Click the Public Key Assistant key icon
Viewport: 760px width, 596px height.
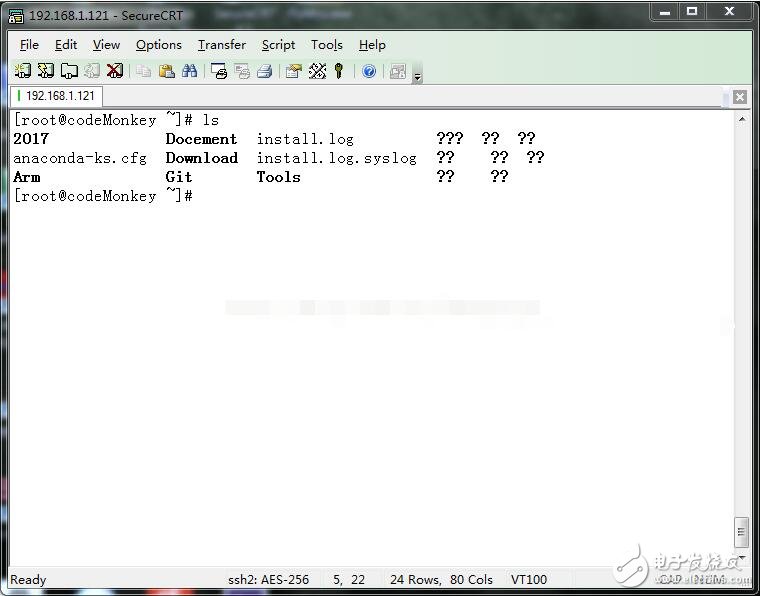tap(340, 71)
